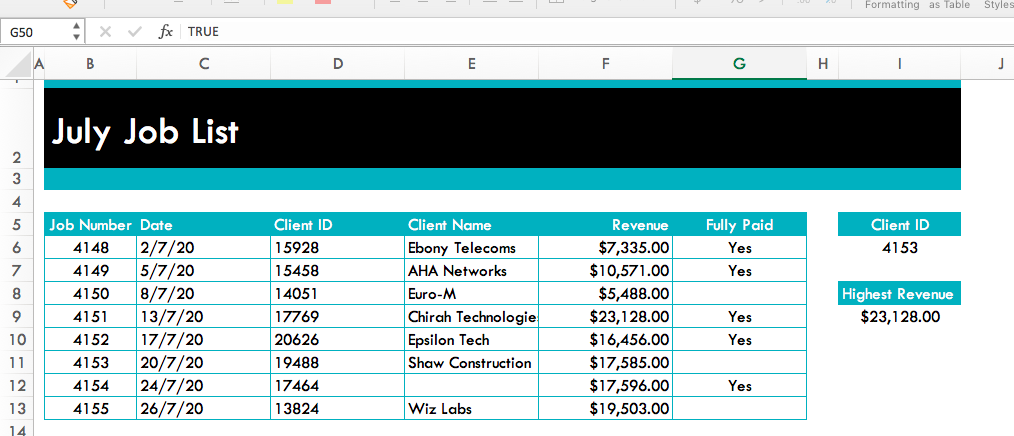Select the July Job List title cell
Viewport: 1014px width, 436px height.
502,128
